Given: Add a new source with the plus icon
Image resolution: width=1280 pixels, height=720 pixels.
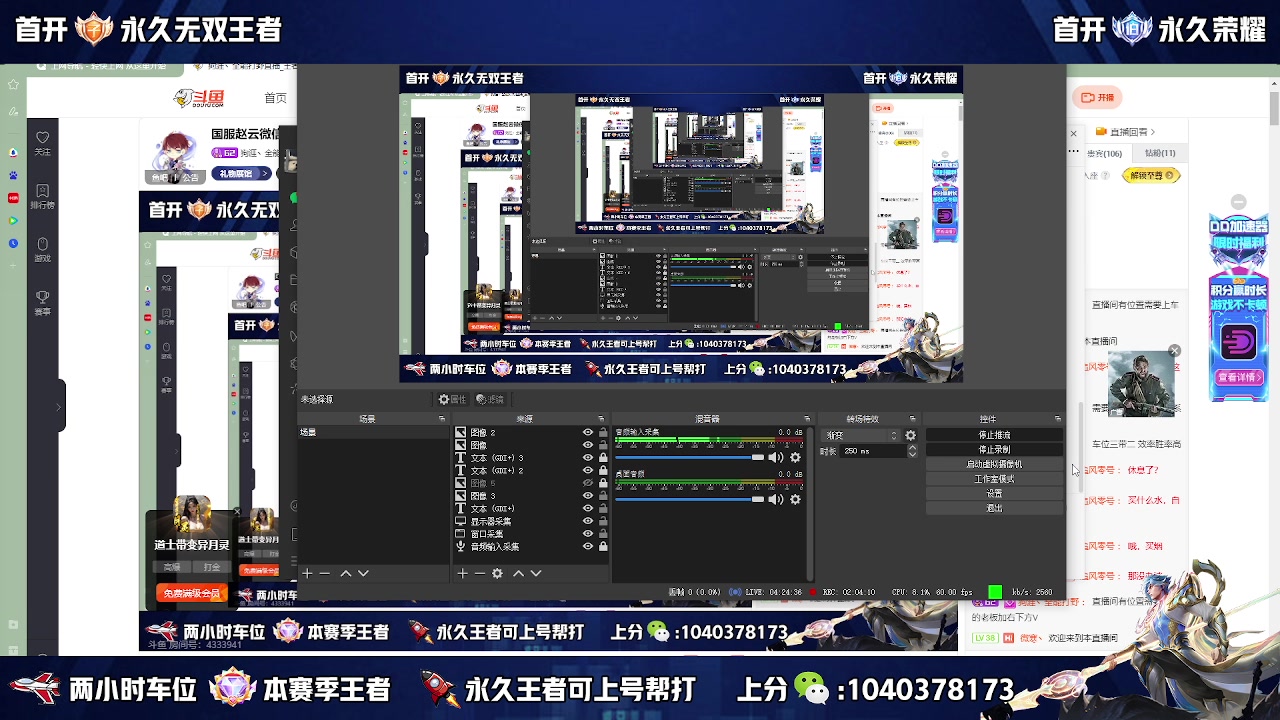Looking at the screenshot, I should (462, 573).
